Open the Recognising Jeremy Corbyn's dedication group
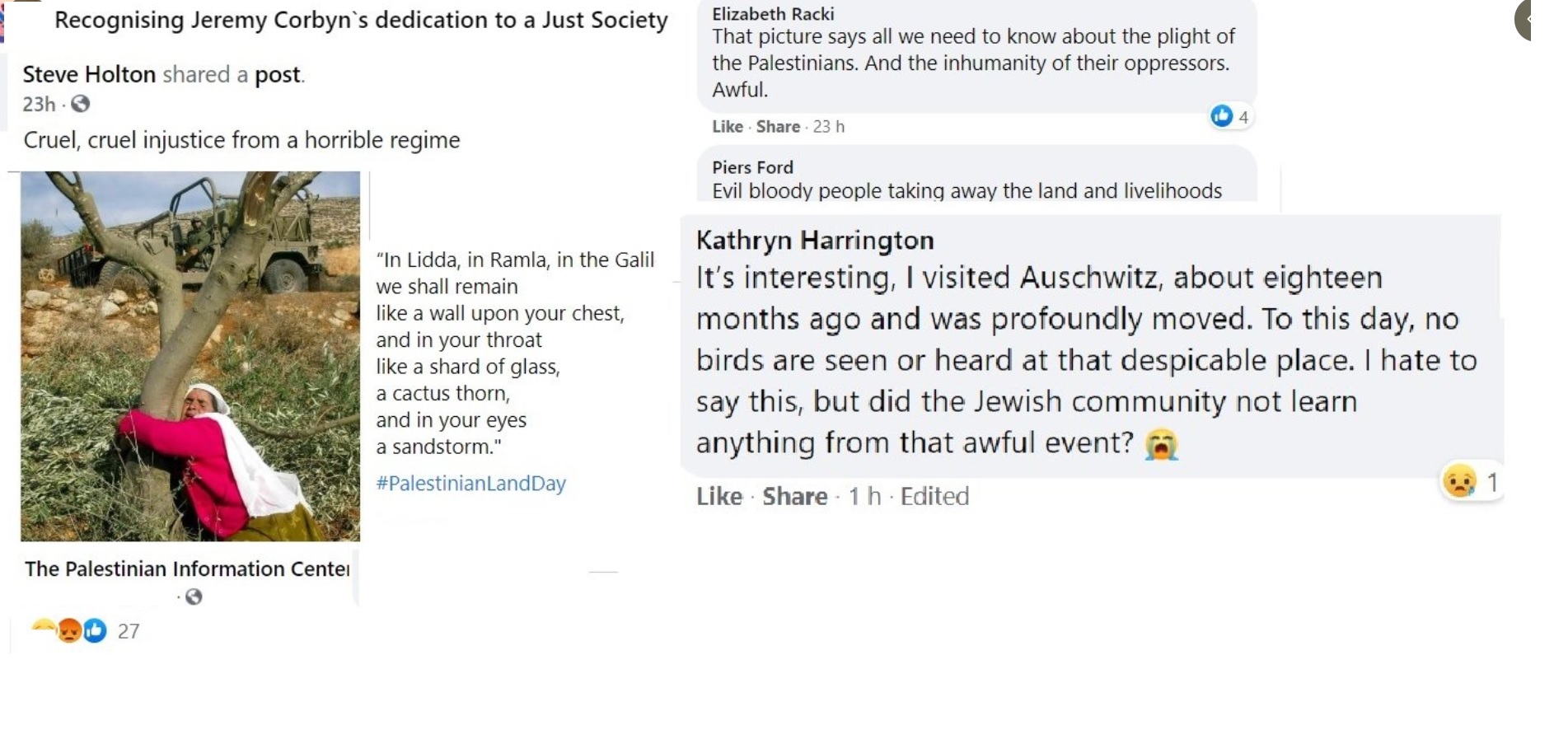The width and height of the screenshot is (1568, 730). pos(361,20)
